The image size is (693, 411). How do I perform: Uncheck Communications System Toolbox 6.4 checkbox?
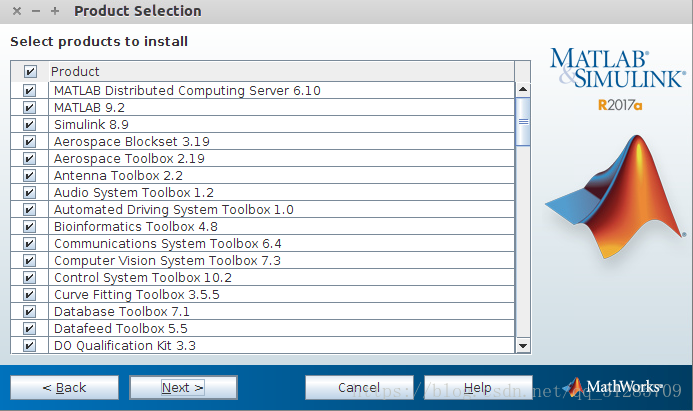tap(29, 244)
